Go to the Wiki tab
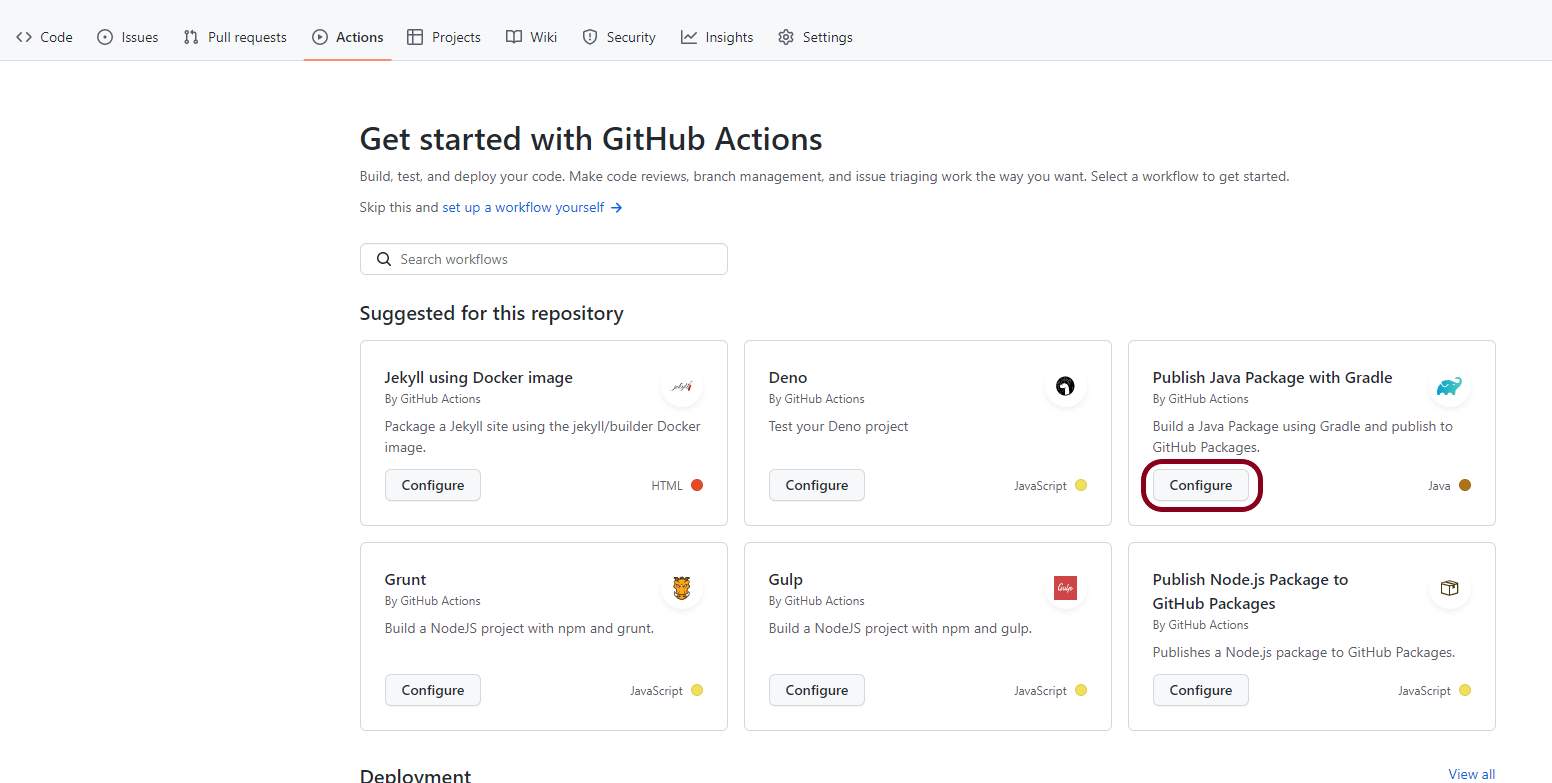This screenshot has height=783, width=1552. click(x=531, y=37)
